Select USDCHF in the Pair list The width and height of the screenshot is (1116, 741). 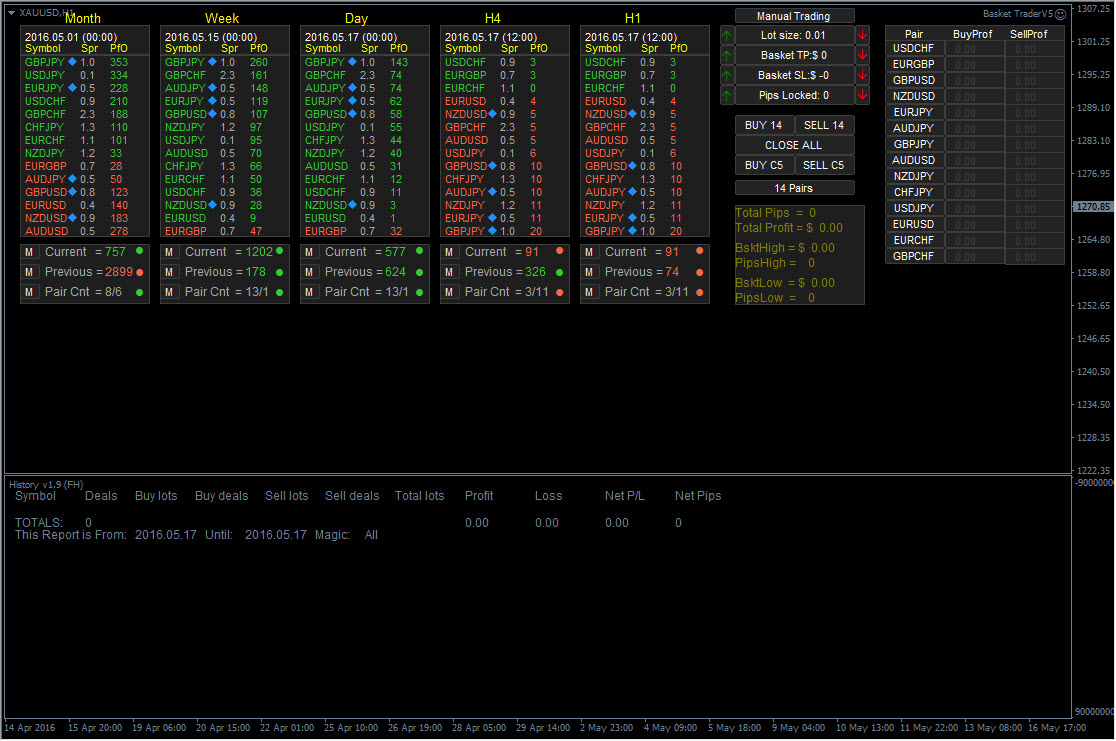[x=915, y=48]
